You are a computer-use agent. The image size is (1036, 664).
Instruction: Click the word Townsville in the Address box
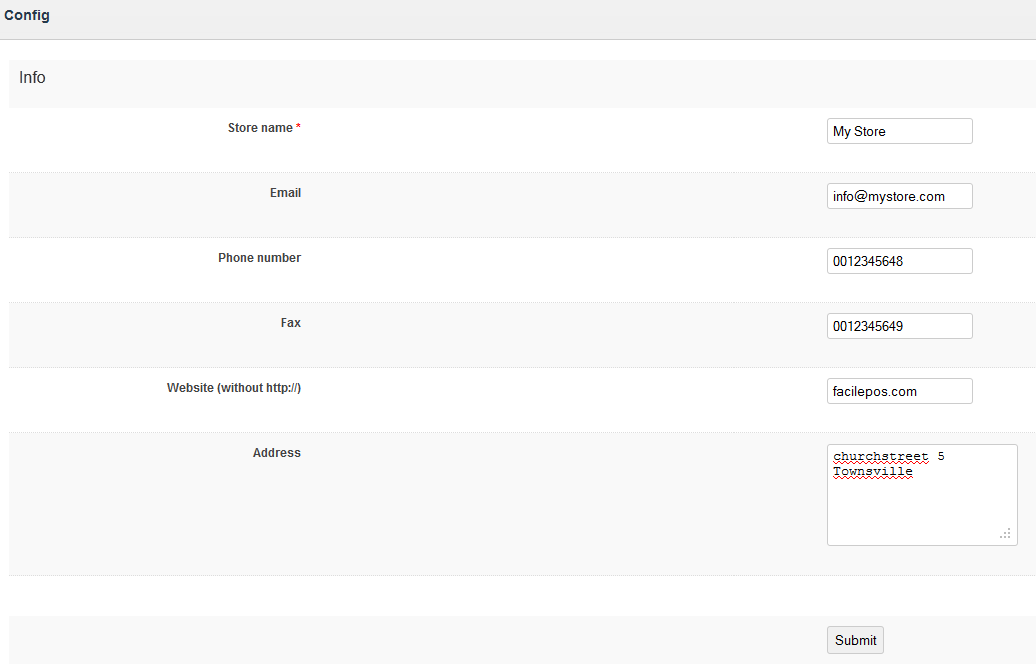872,471
